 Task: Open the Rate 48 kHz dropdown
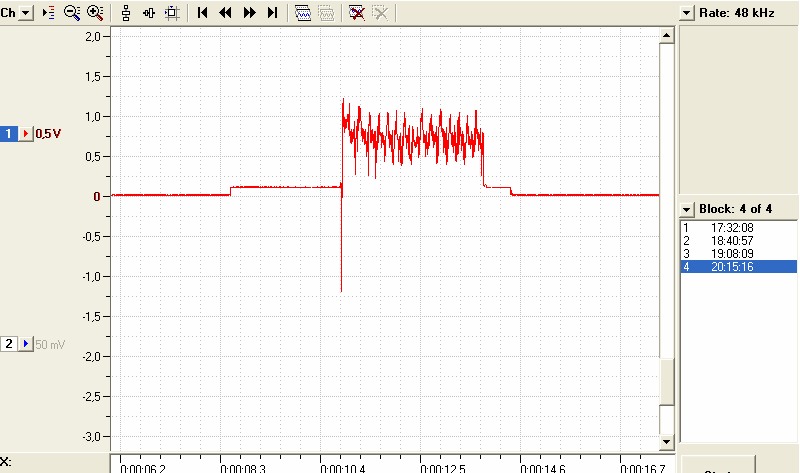click(x=687, y=13)
